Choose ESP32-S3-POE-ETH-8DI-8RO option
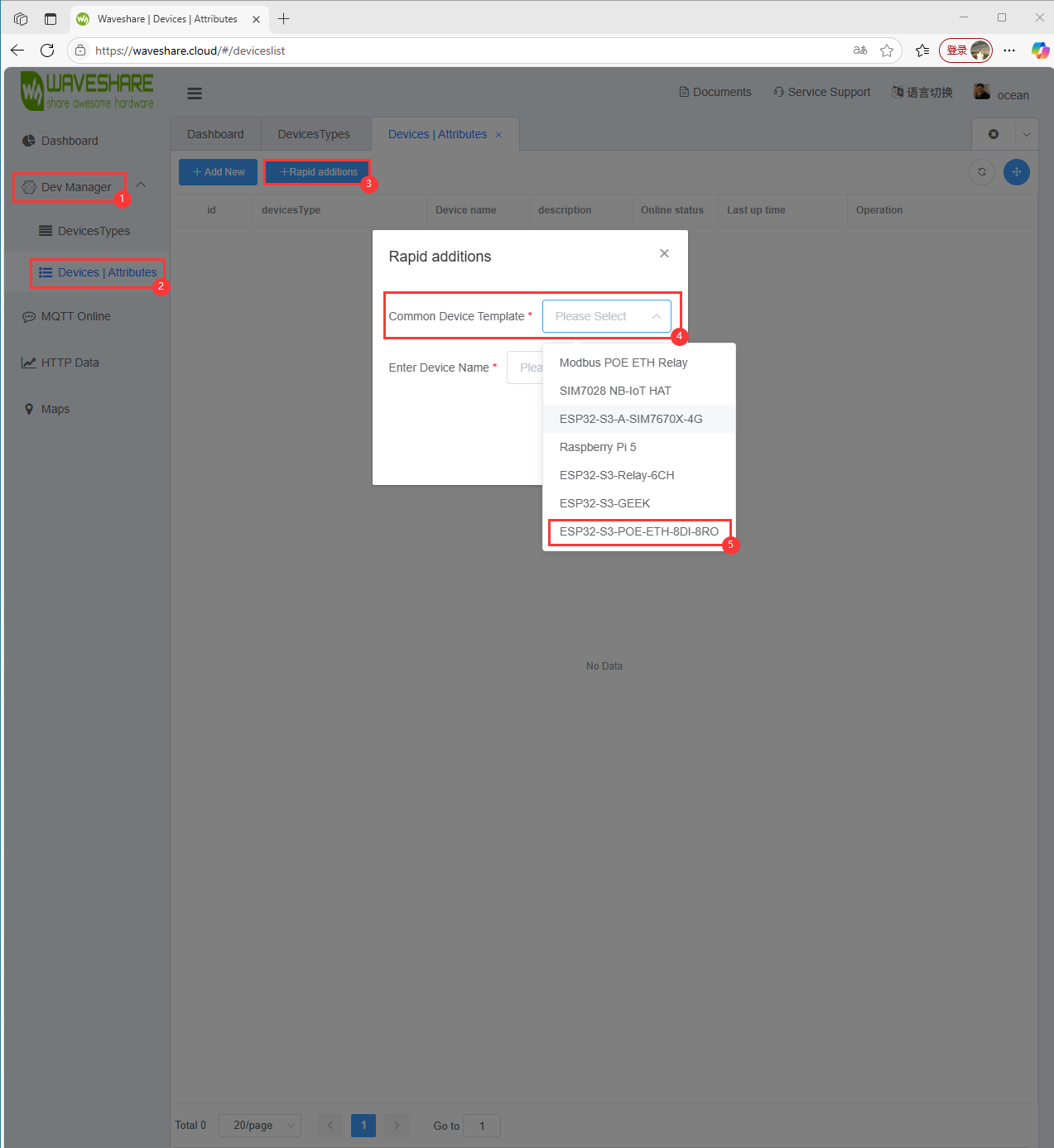The width and height of the screenshot is (1054, 1148). click(x=639, y=531)
